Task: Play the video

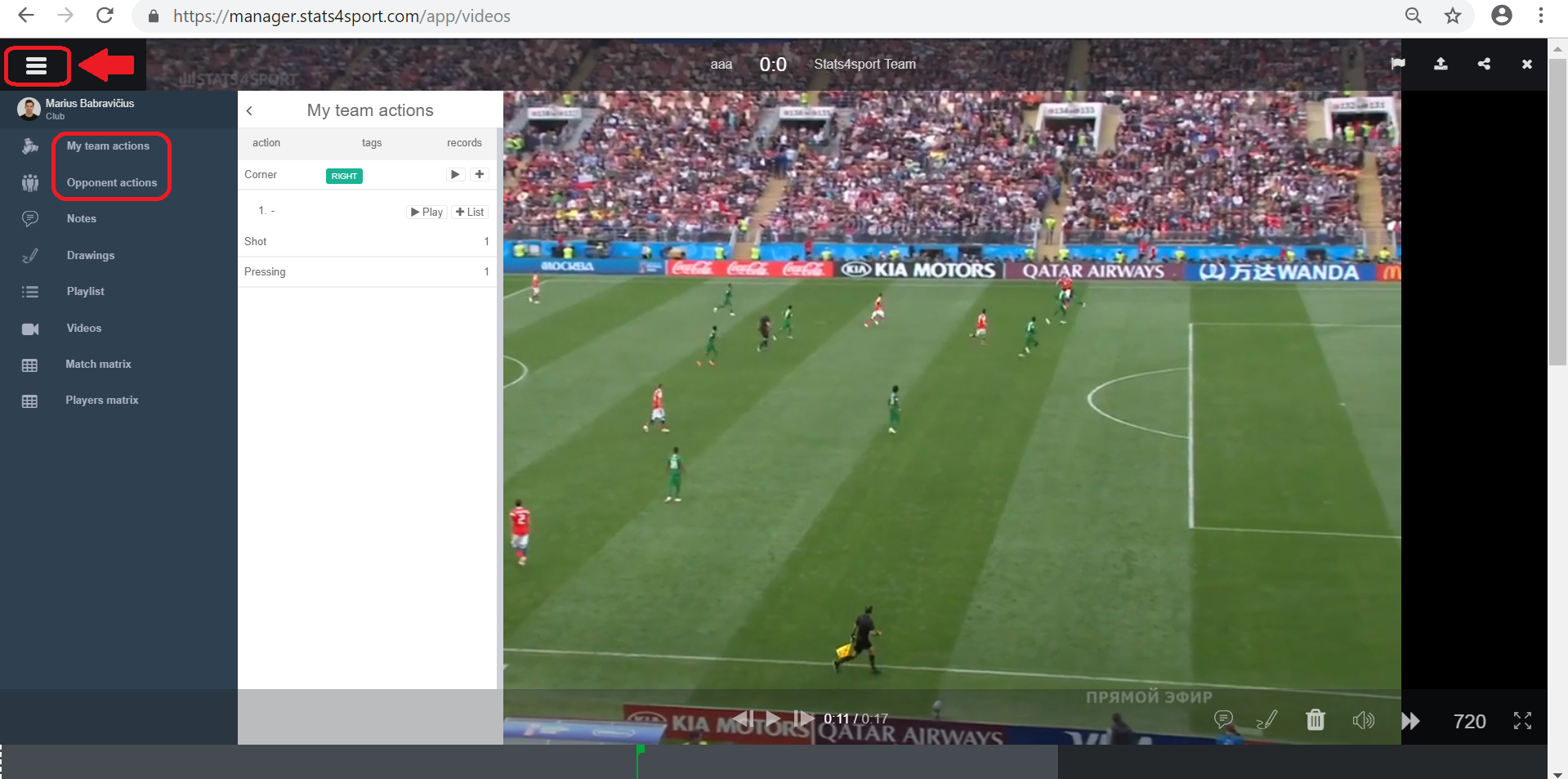Action: point(773,719)
